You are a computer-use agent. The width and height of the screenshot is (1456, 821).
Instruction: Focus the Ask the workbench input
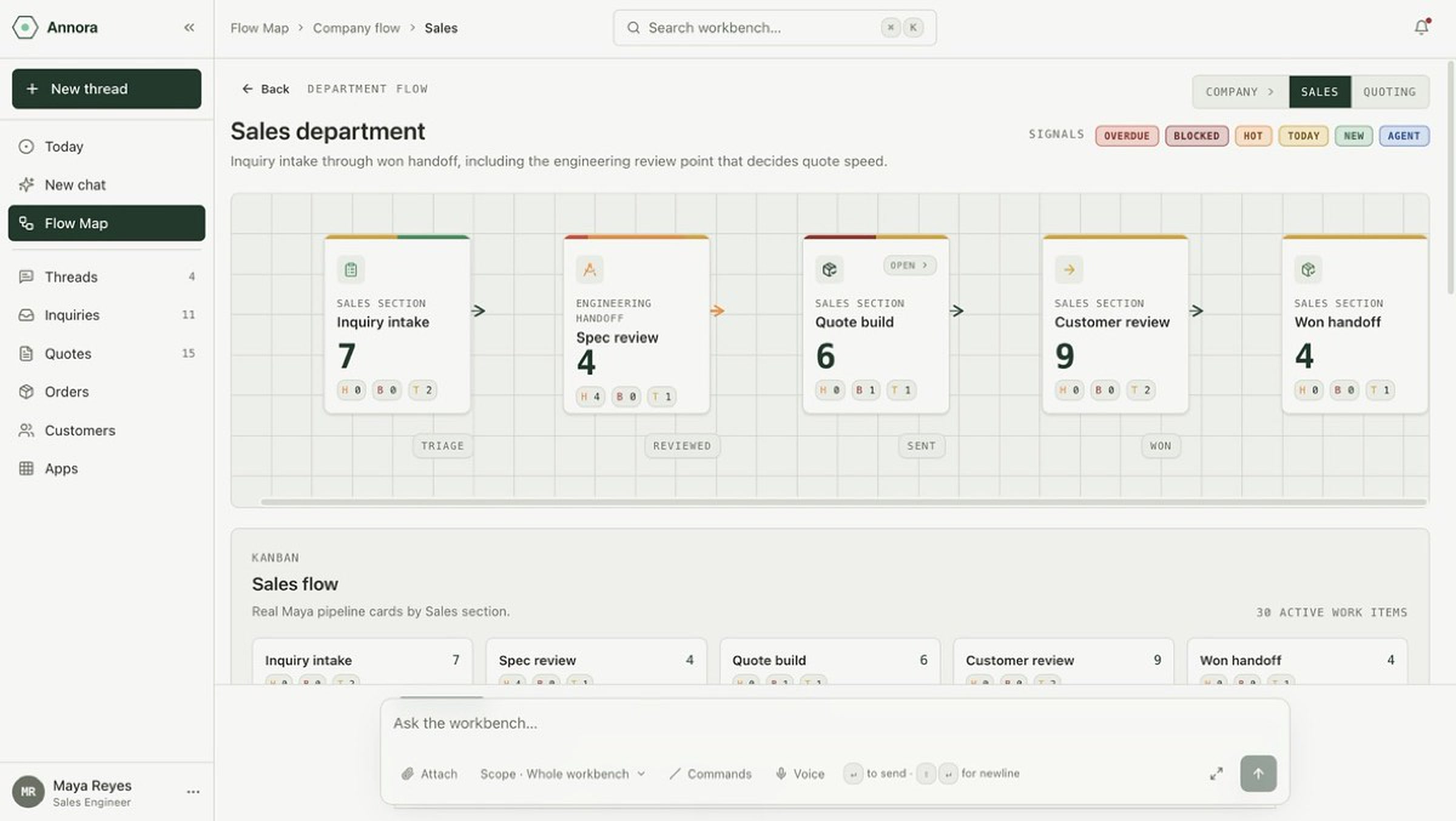pos(835,723)
